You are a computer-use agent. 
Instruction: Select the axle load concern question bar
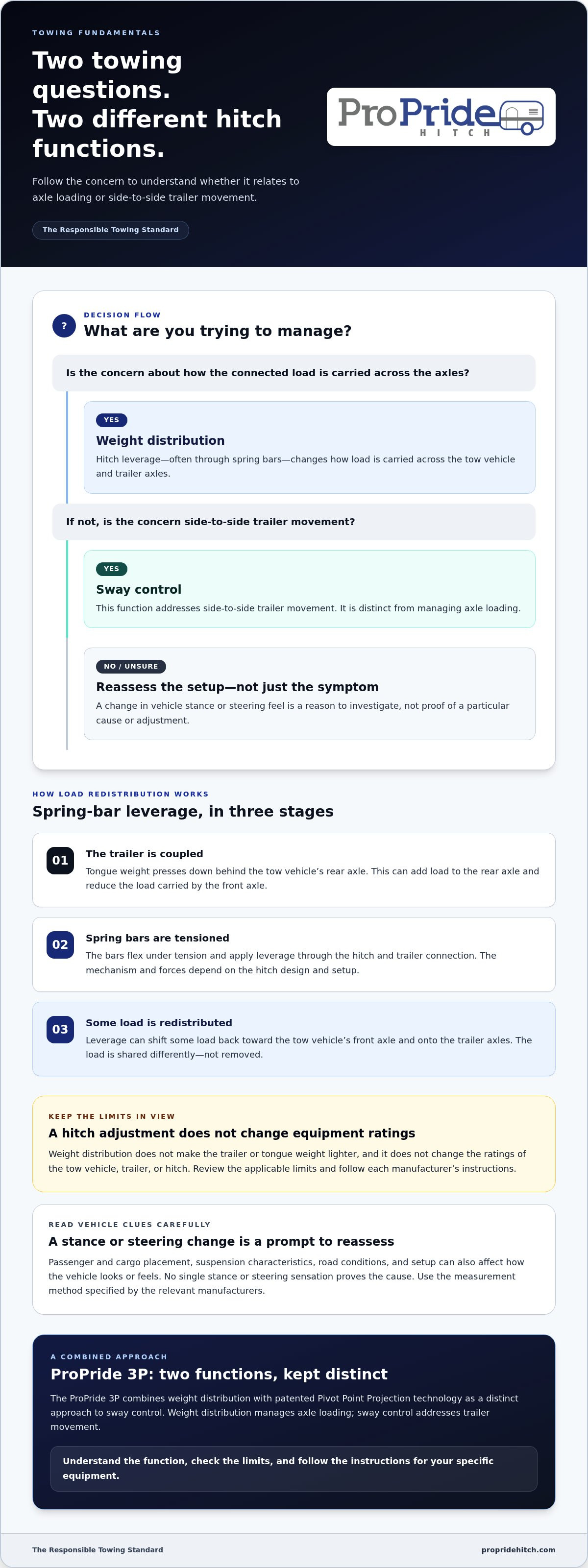(x=294, y=372)
